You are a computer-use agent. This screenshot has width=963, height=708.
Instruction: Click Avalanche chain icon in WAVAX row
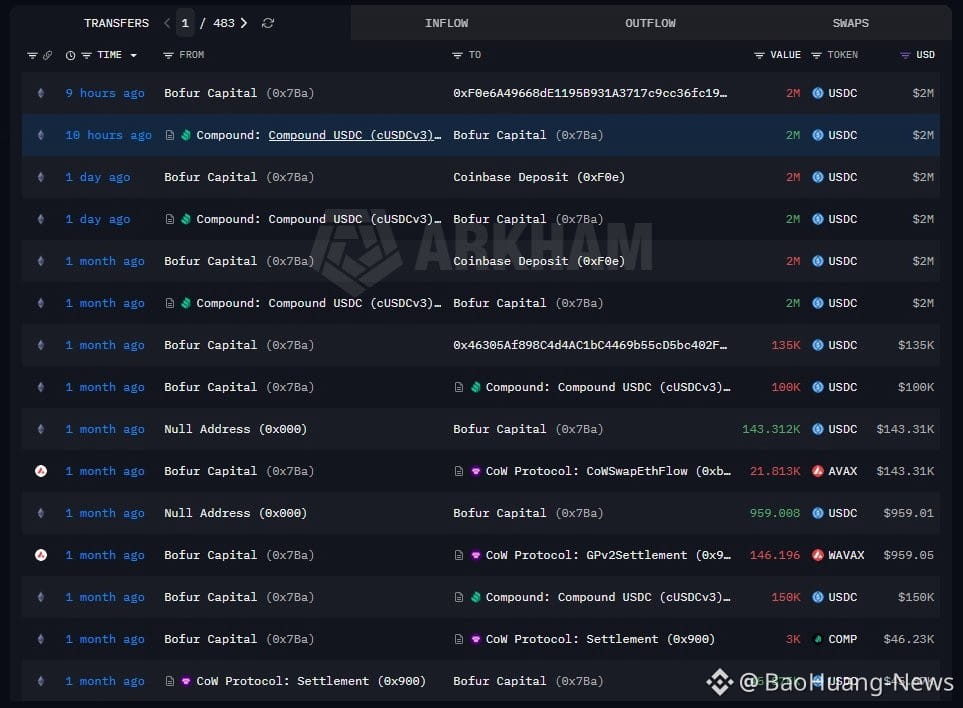(x=41, y=555)
